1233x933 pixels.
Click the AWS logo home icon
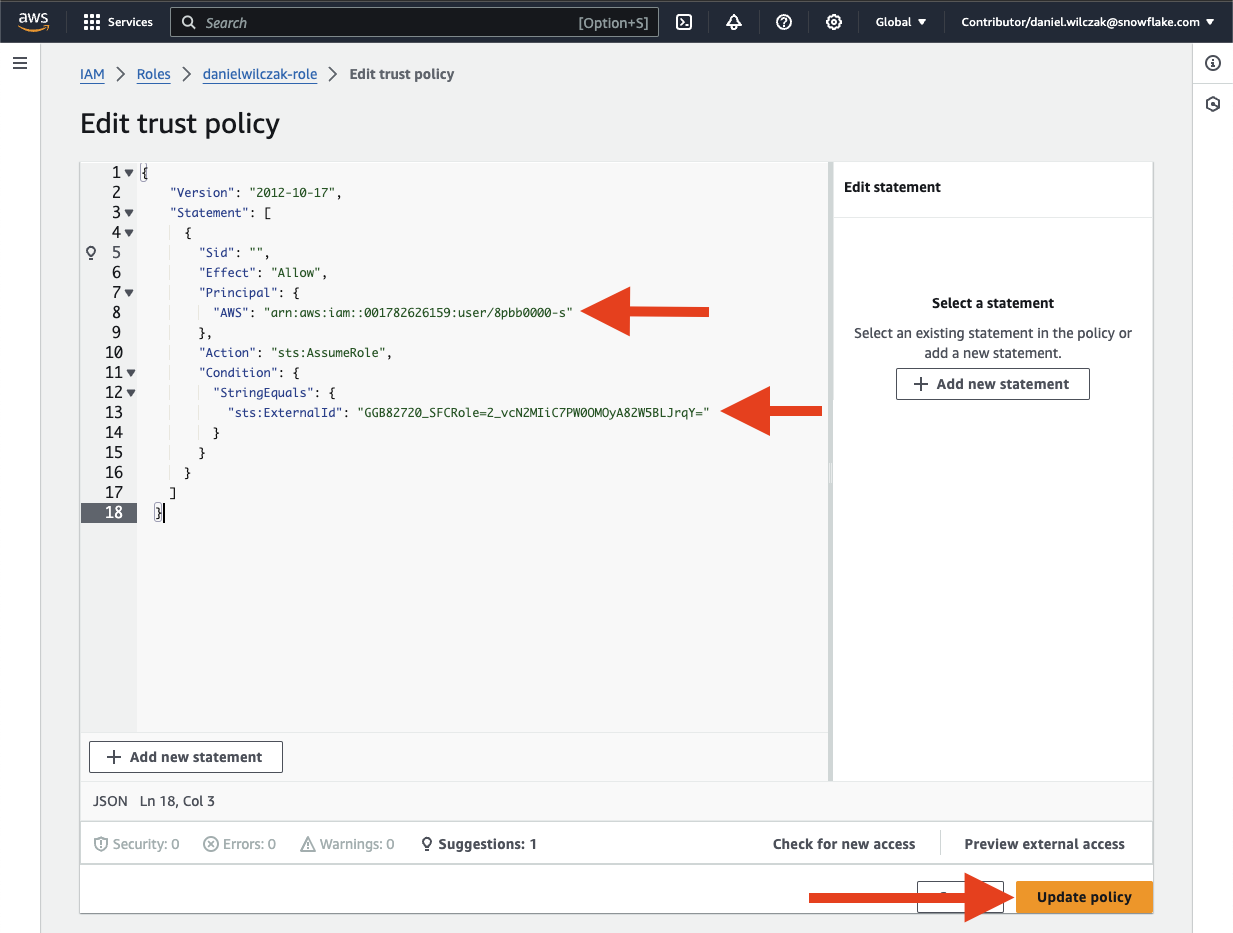coord(34,22)
